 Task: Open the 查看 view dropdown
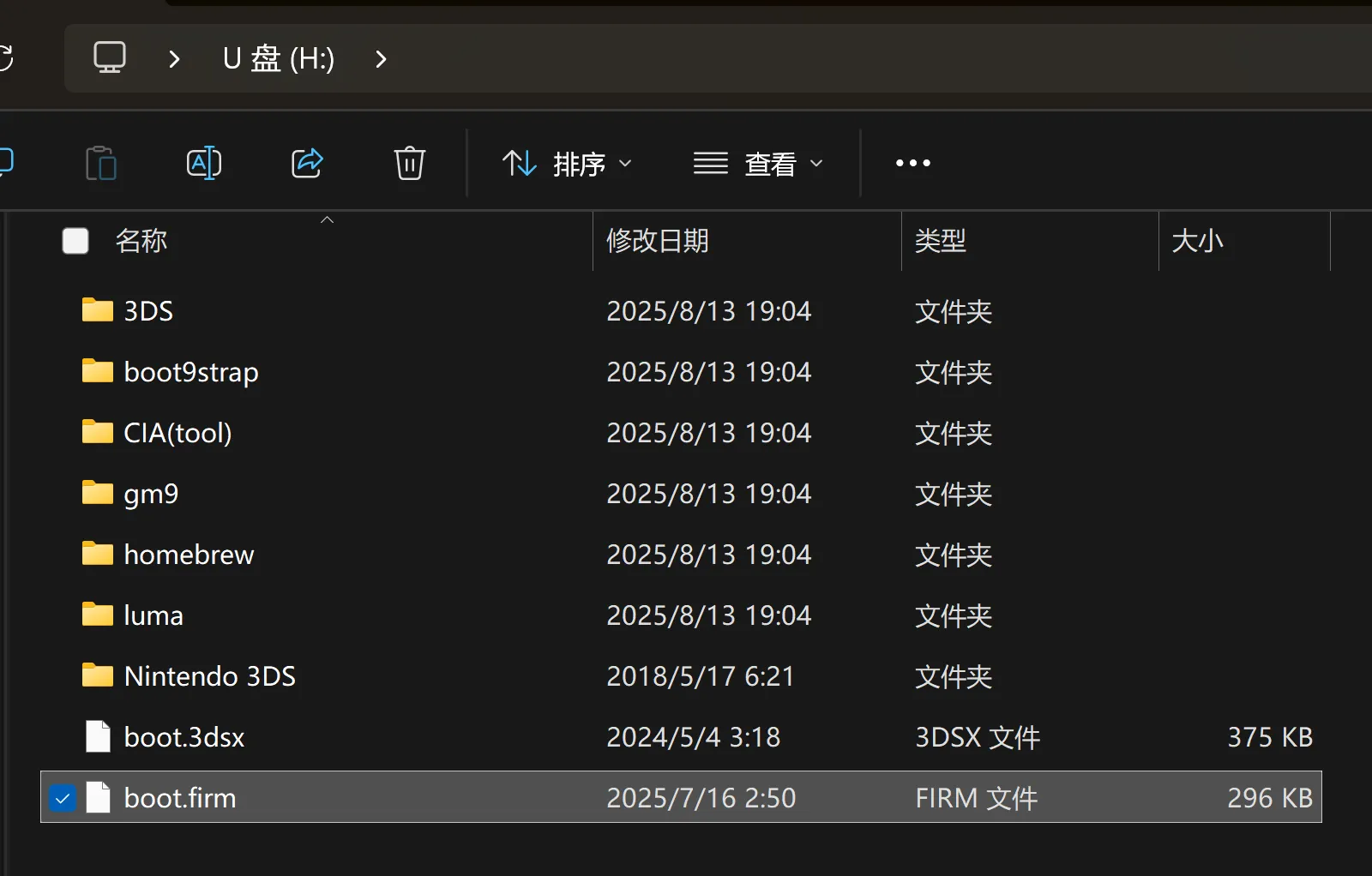pos(758,163)
